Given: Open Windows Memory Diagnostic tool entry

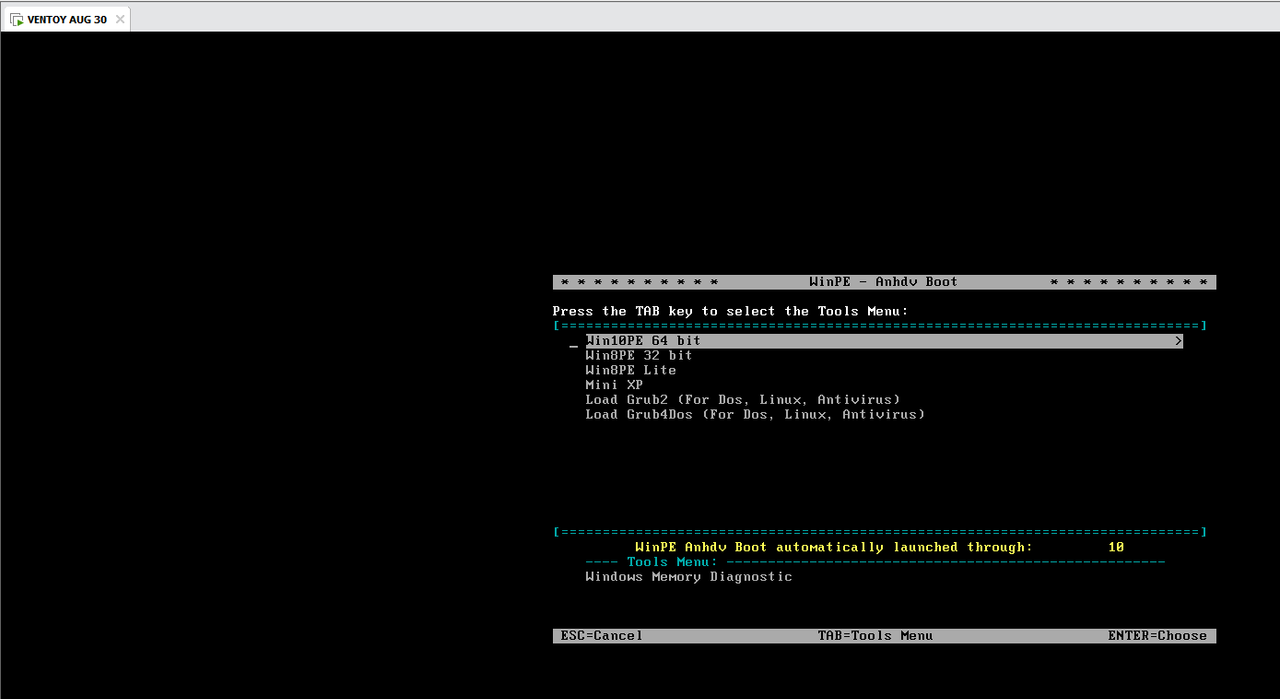Looking at the screenshot, I should coord(689,577).
